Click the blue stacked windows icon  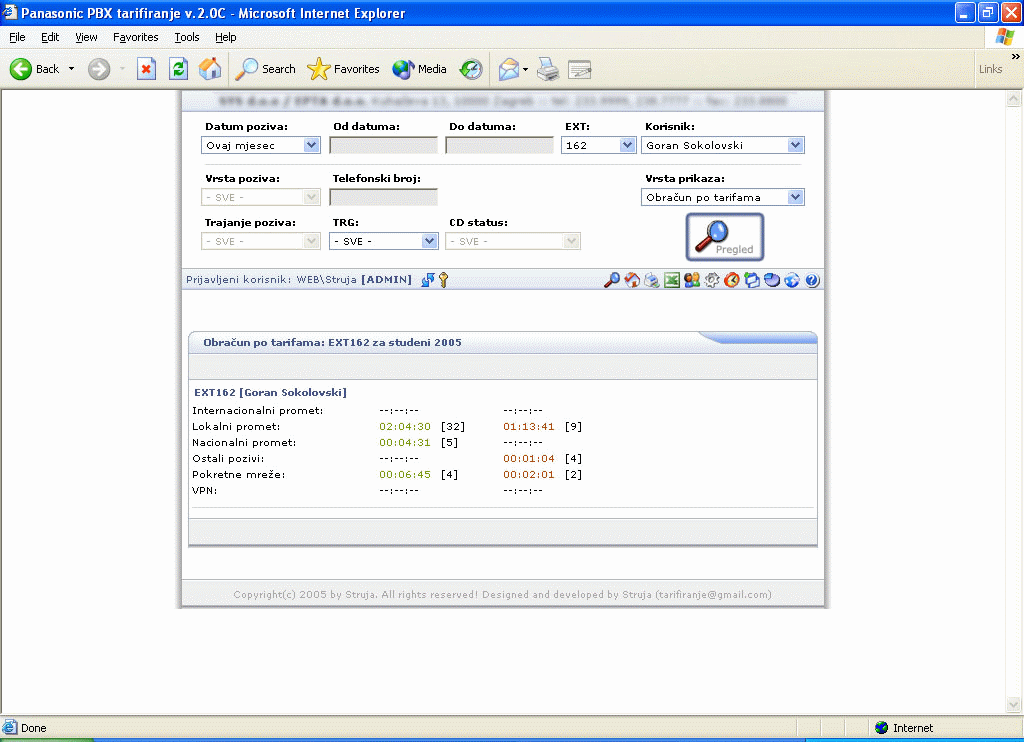click(x=752, y=280)
